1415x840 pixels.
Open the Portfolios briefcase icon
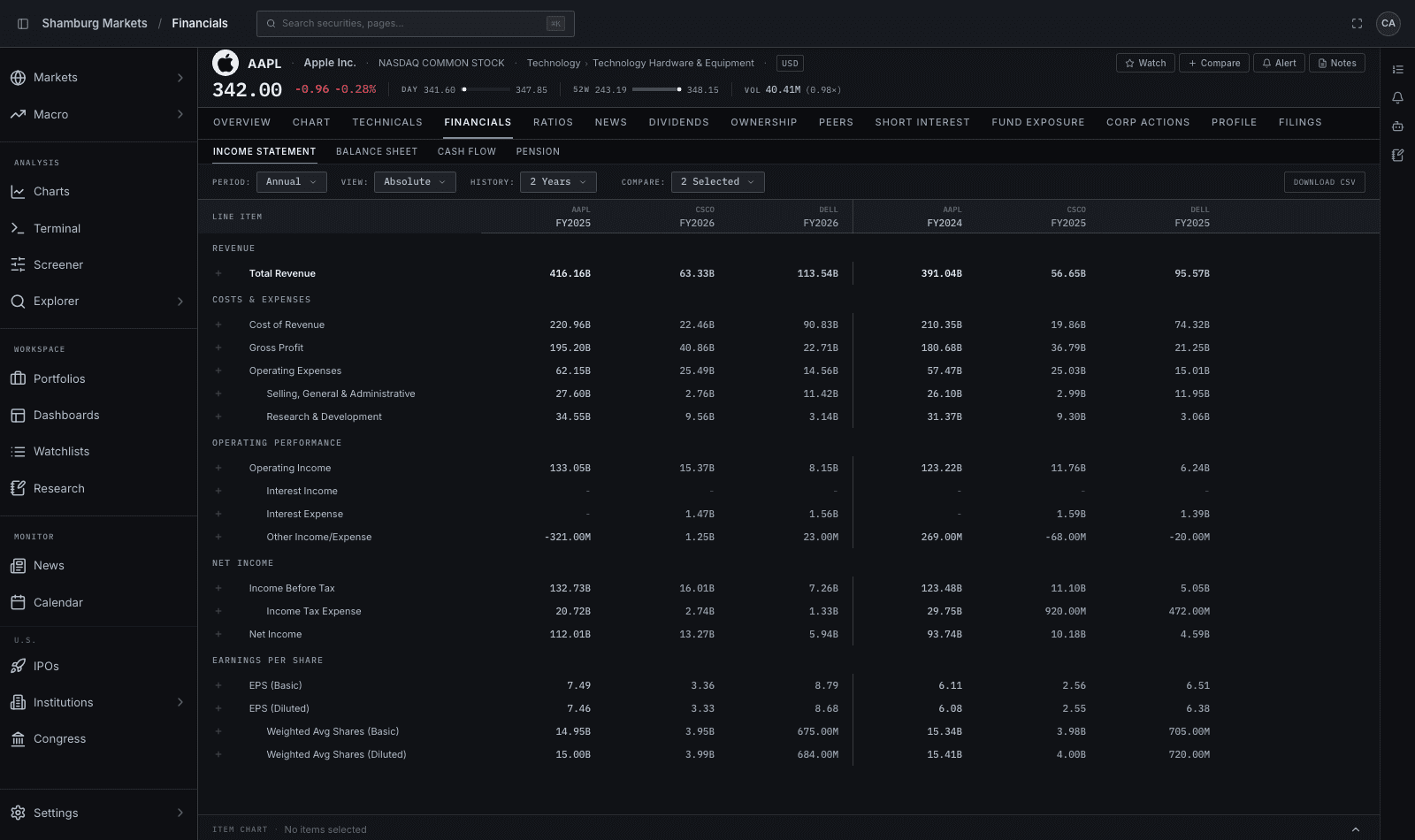coord(18,378)
